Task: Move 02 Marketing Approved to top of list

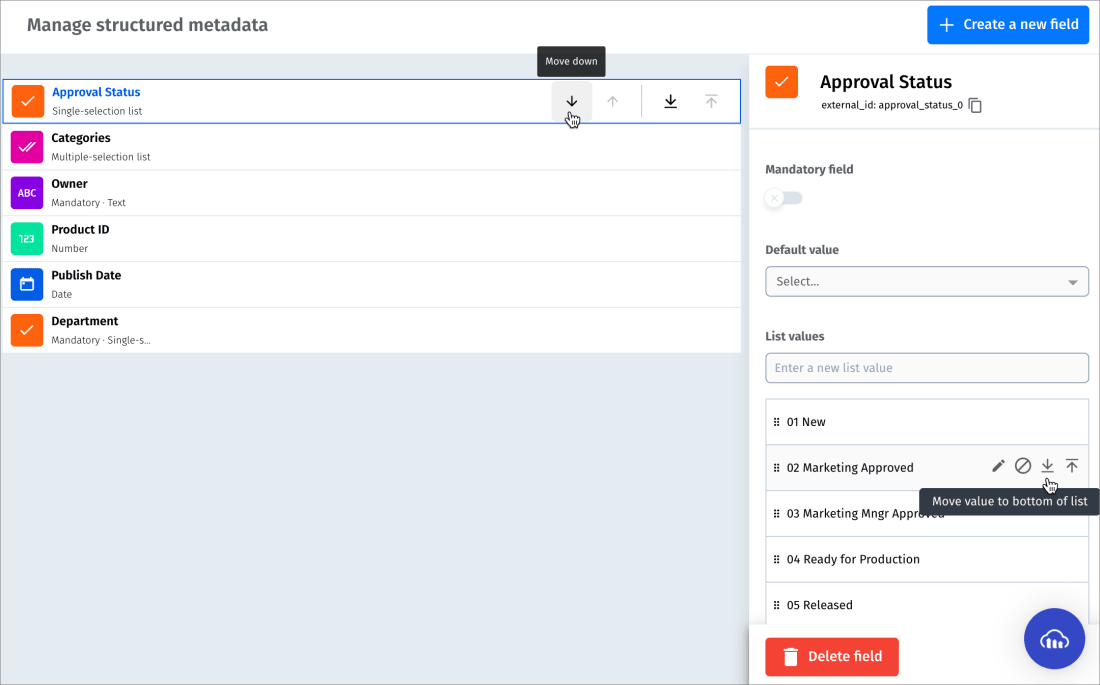Action: (1072, 466)
